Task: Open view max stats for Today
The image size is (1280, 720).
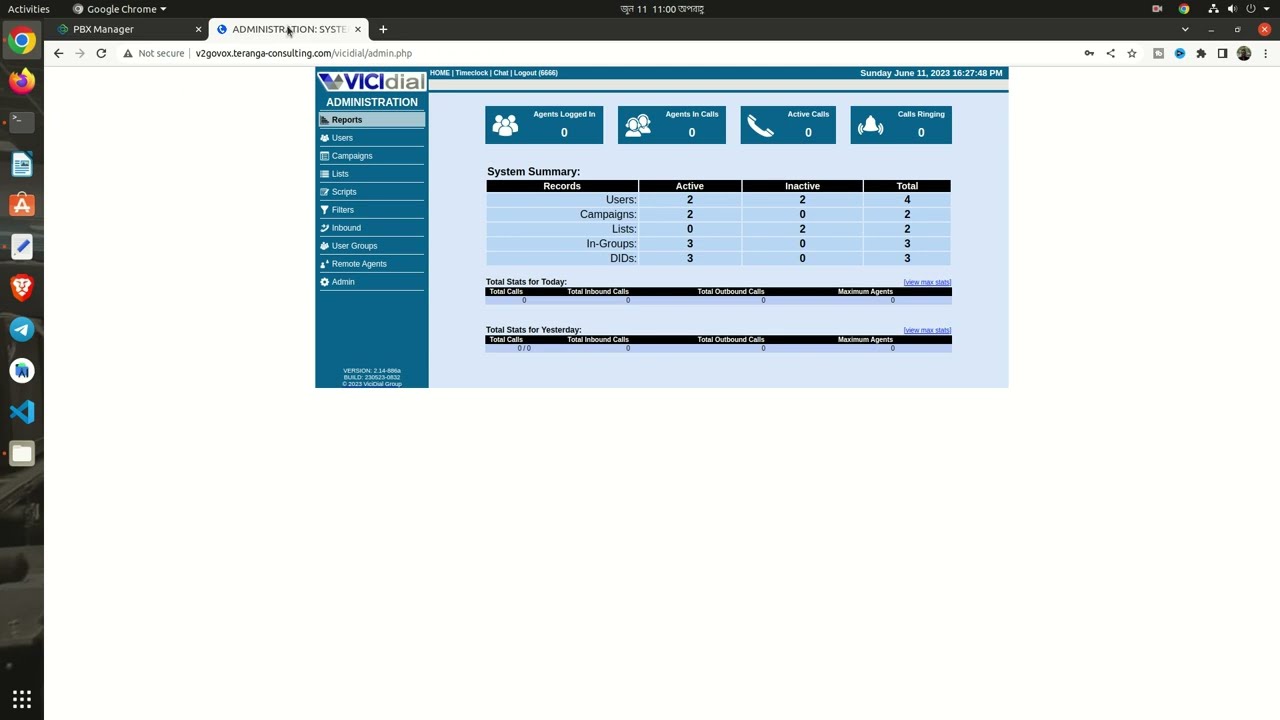Action: pos(927,282)
